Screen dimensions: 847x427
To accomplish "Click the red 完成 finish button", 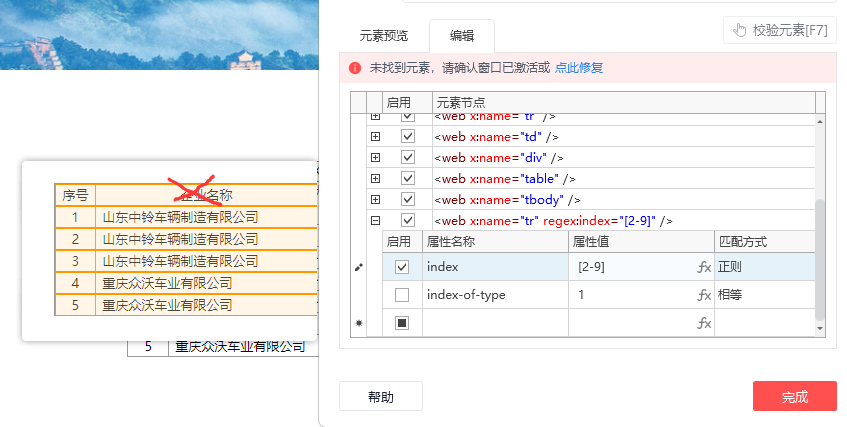I will tap(795, 397).
